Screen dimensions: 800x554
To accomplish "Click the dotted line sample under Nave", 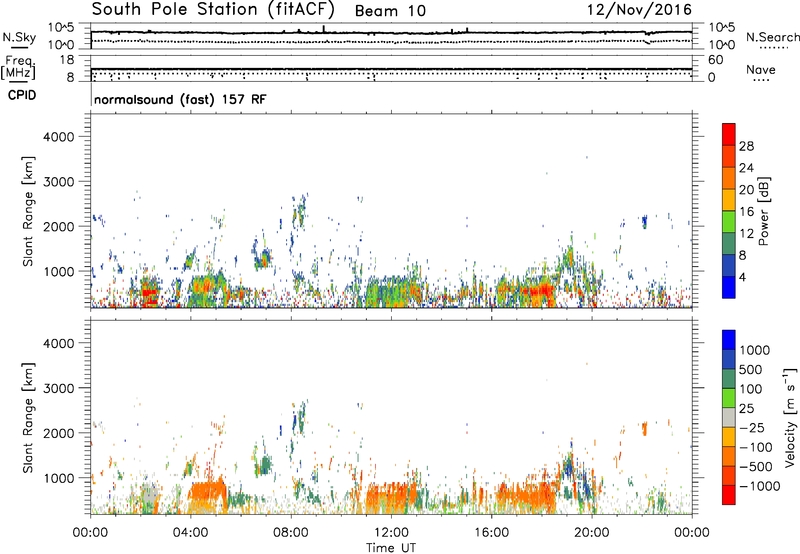I will (761, 80).
